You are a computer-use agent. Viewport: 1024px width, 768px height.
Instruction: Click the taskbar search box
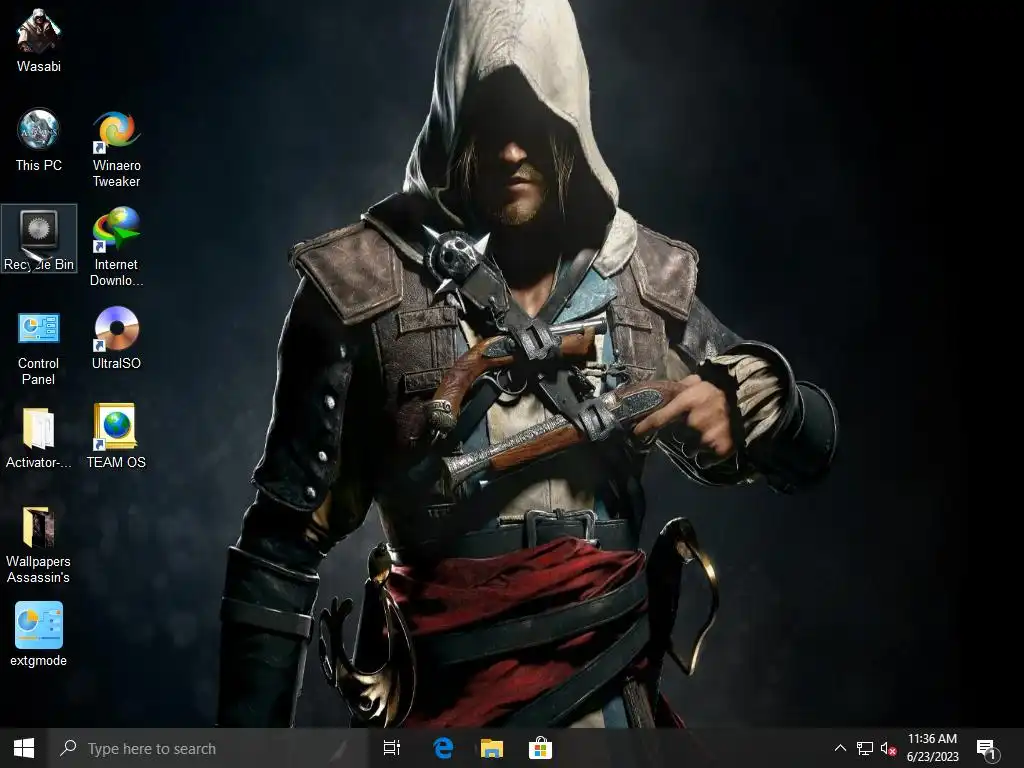pyautogui.click(x=209, y=748)
